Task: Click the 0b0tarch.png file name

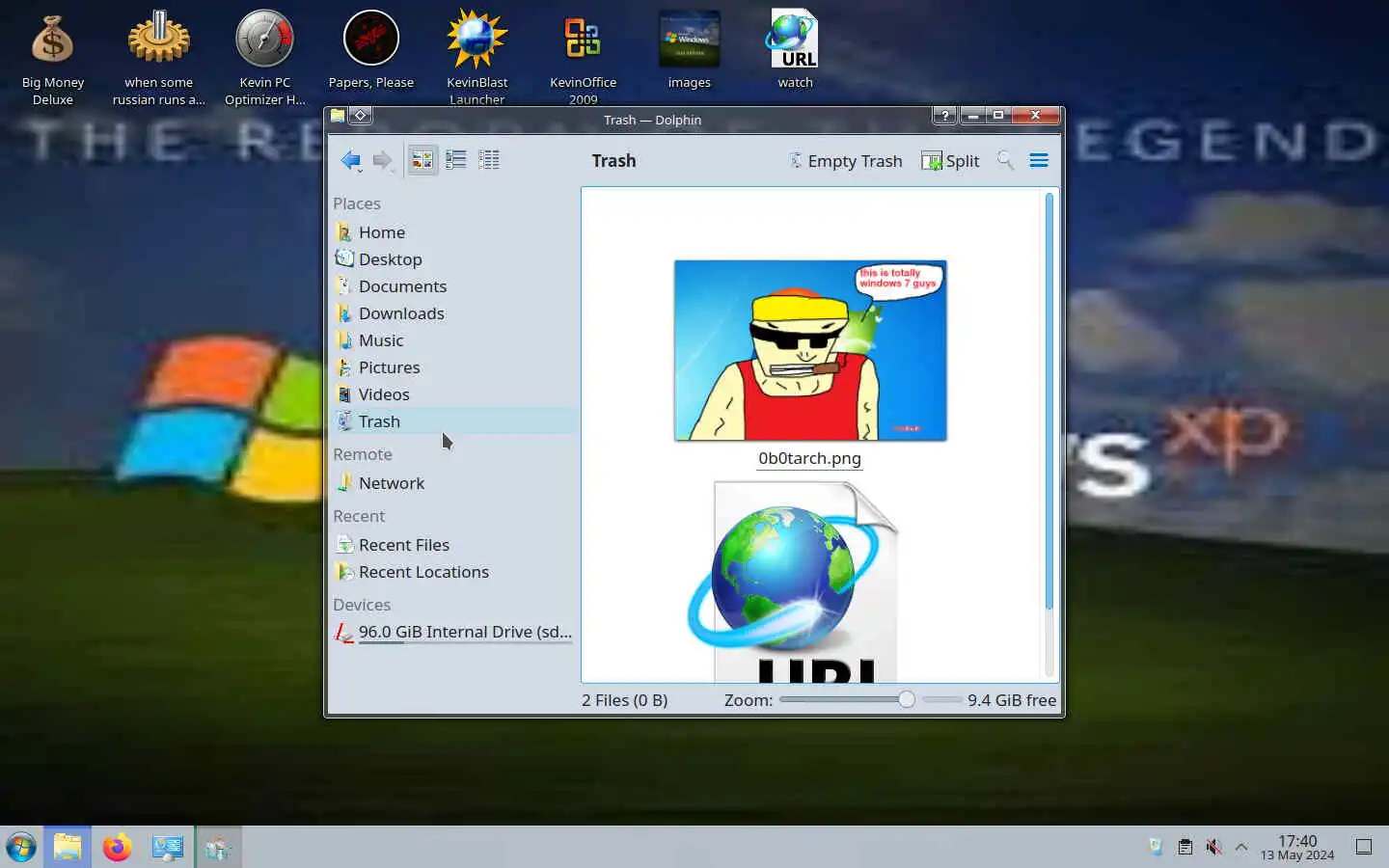Action: pos(809,458)
